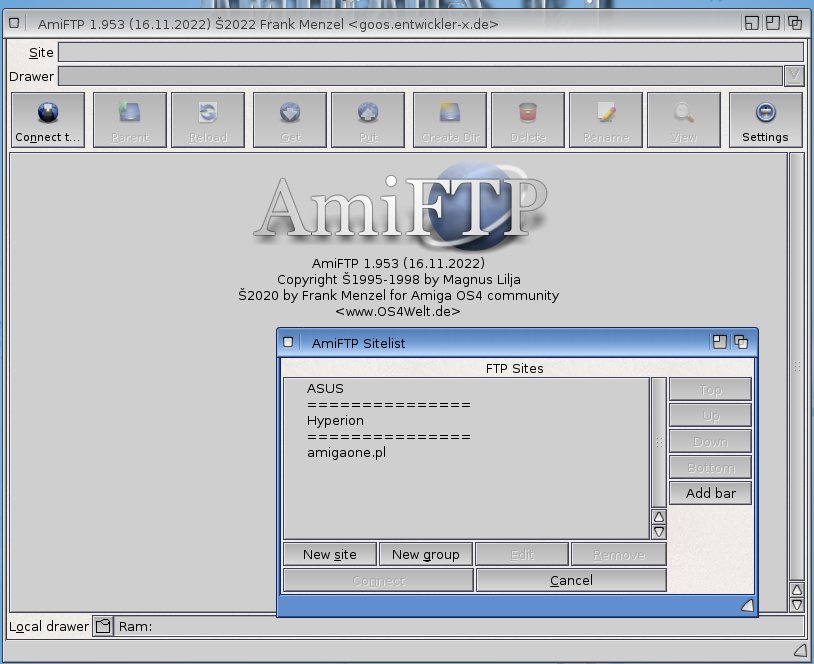Send the Sitelist window to back
814x664 pixels.
coord(741,342)
